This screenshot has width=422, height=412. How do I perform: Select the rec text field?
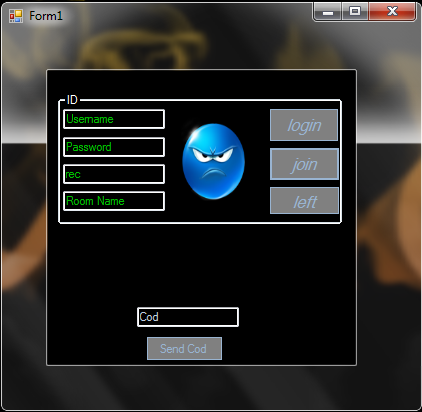pos(114,174)
